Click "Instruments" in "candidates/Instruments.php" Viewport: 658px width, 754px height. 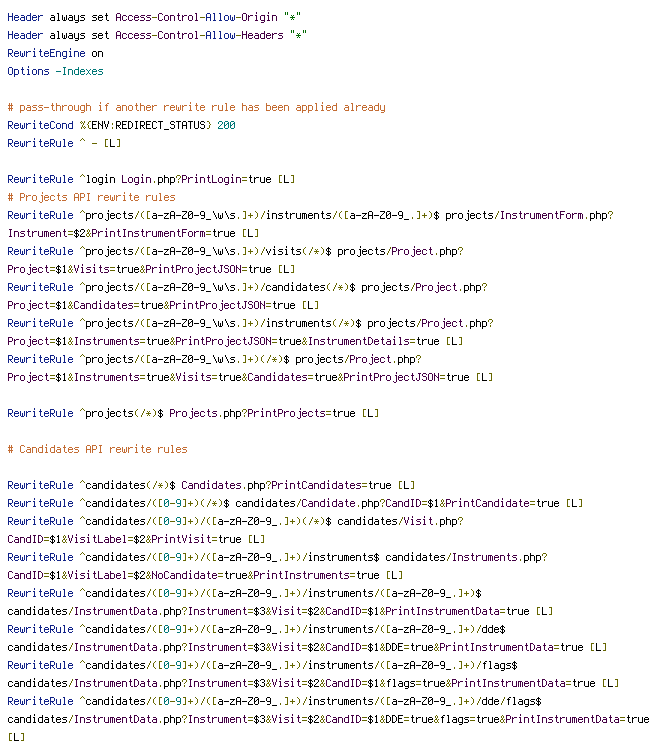click(x=485, y=557)
